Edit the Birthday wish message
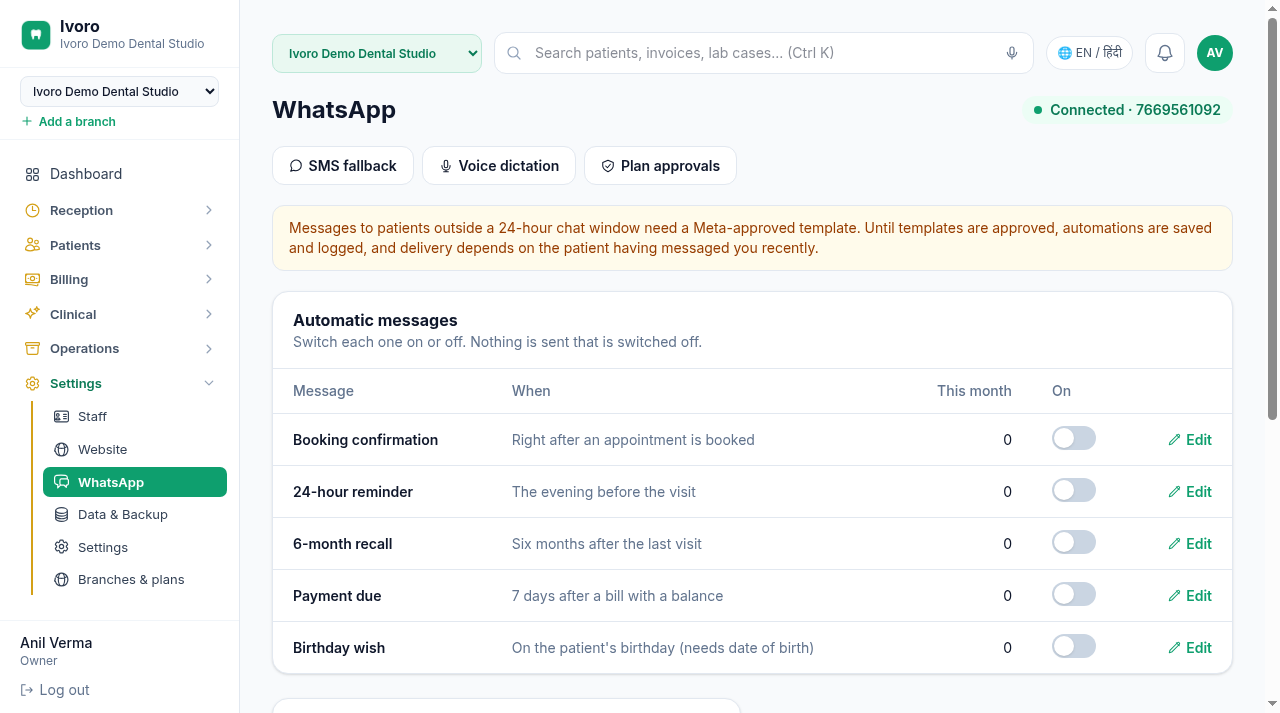 pyautogui.click(x=1190, y=648)
